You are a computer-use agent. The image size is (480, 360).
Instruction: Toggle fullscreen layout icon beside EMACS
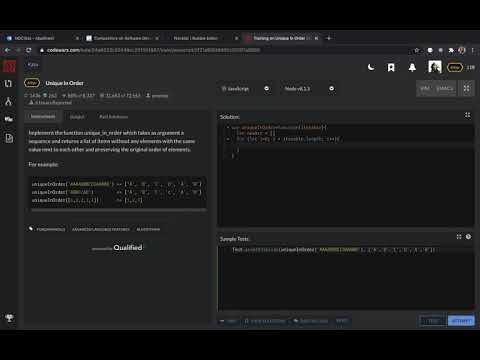coord(466,88)
